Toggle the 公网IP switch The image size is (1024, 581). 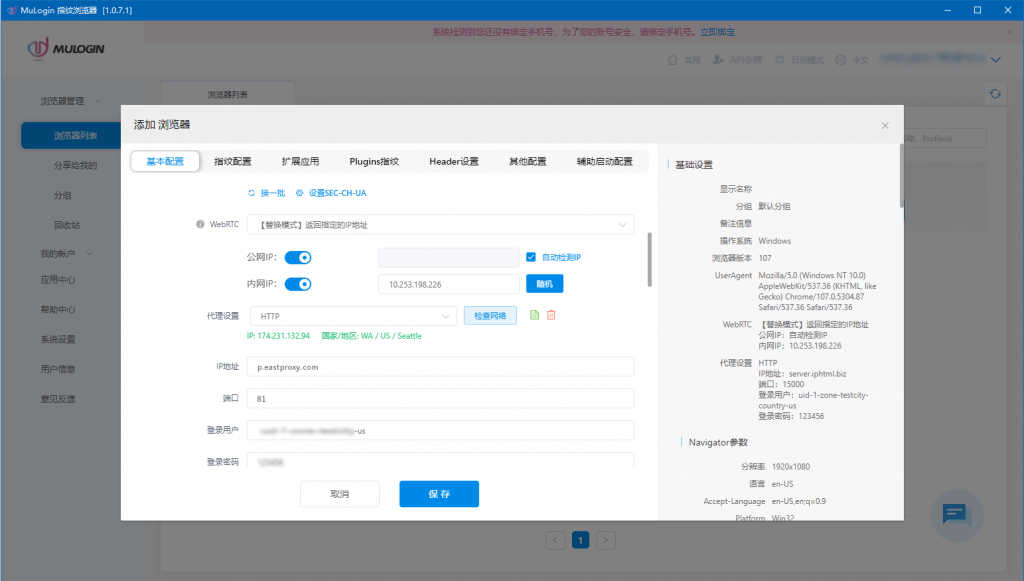pos(299,258)
